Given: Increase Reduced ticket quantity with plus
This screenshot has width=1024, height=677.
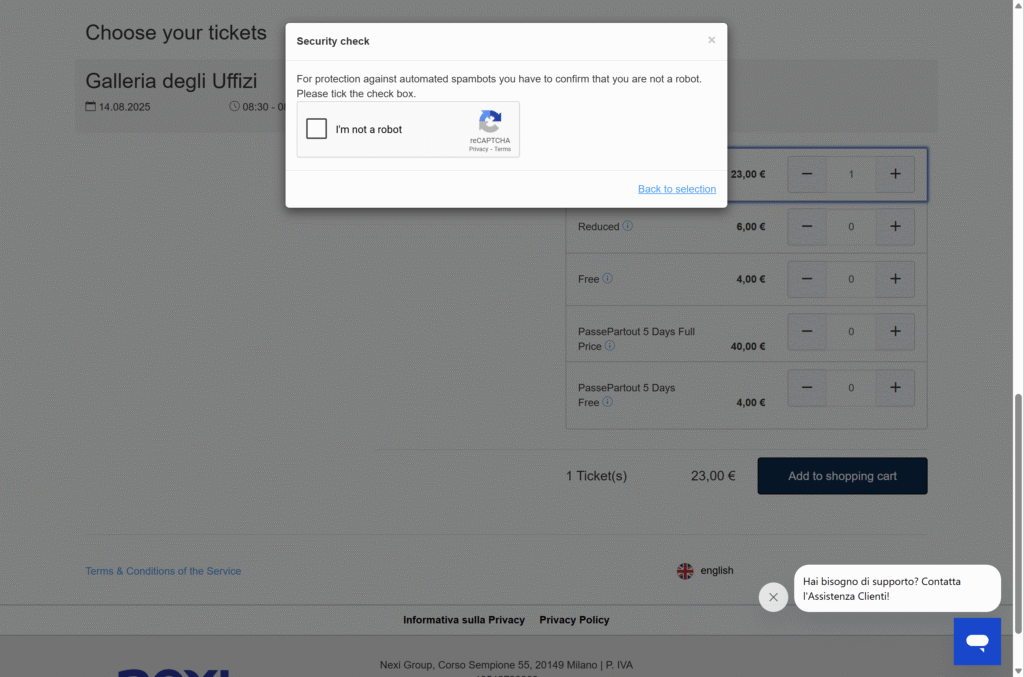Looking at the screenshot, I should click(x=895, y=227).
